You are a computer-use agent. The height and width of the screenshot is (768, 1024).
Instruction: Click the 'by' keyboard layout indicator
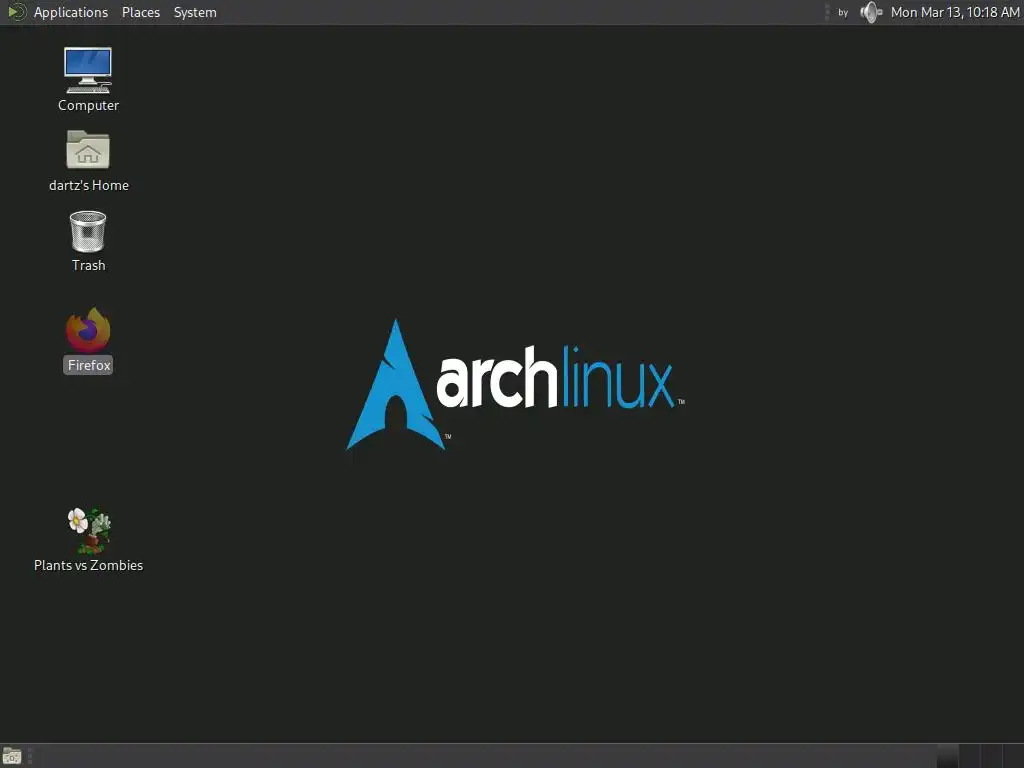[843, 12]
